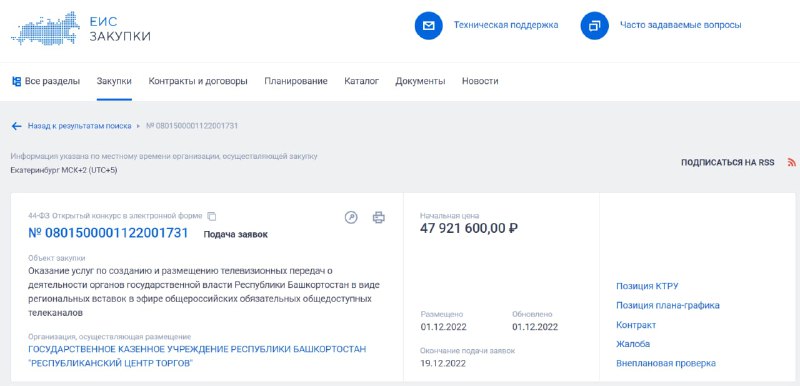Follow the Позиция КТРУ link
The width and height of the screenshot is (800, 386).
pyautogui.click(x=647, y=286)
